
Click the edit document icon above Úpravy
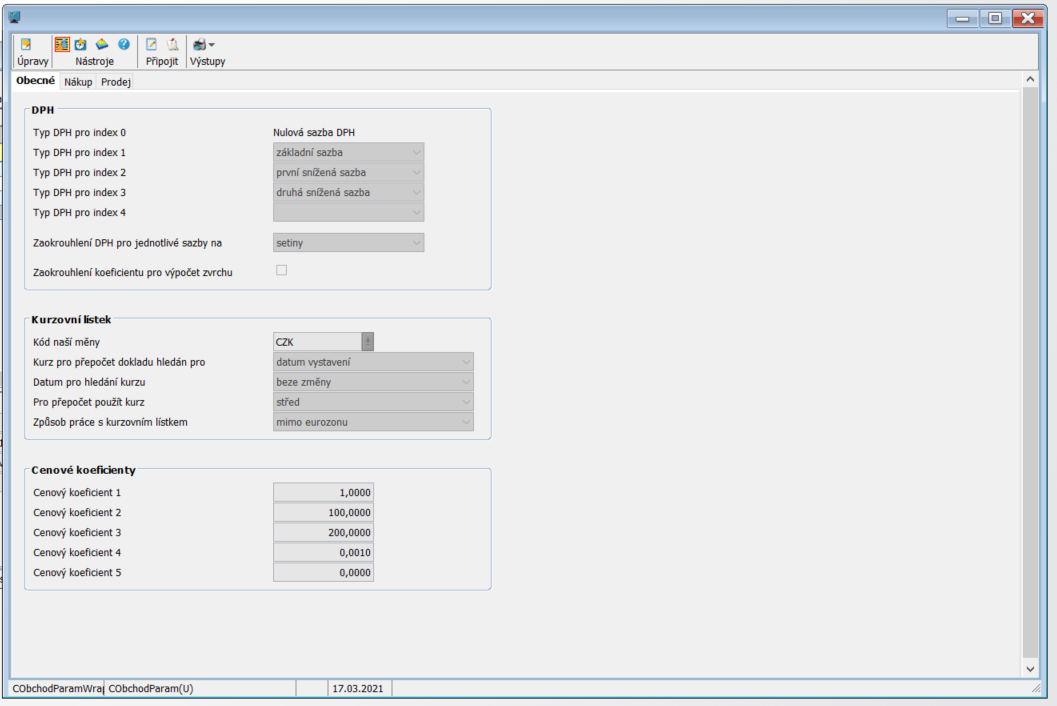point(26,45)
